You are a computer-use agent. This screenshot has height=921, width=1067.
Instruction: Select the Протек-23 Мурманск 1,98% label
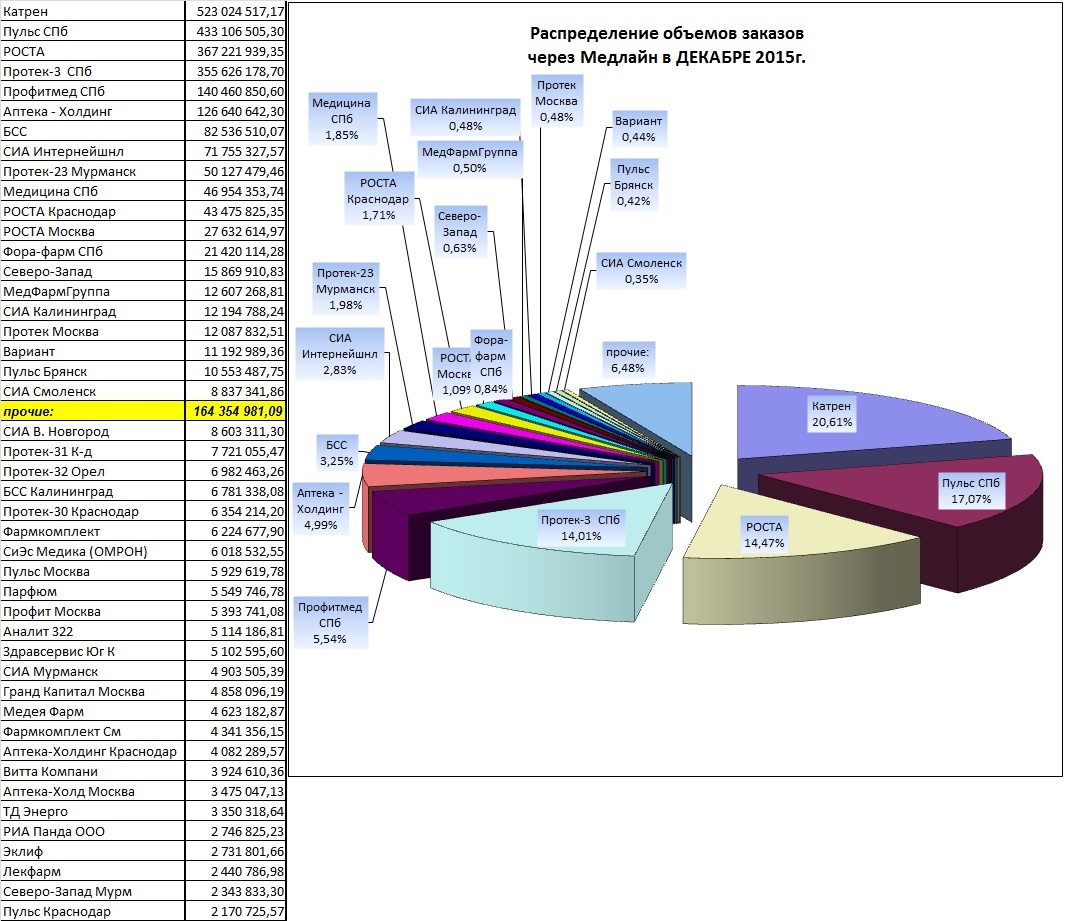coord(346,289)
